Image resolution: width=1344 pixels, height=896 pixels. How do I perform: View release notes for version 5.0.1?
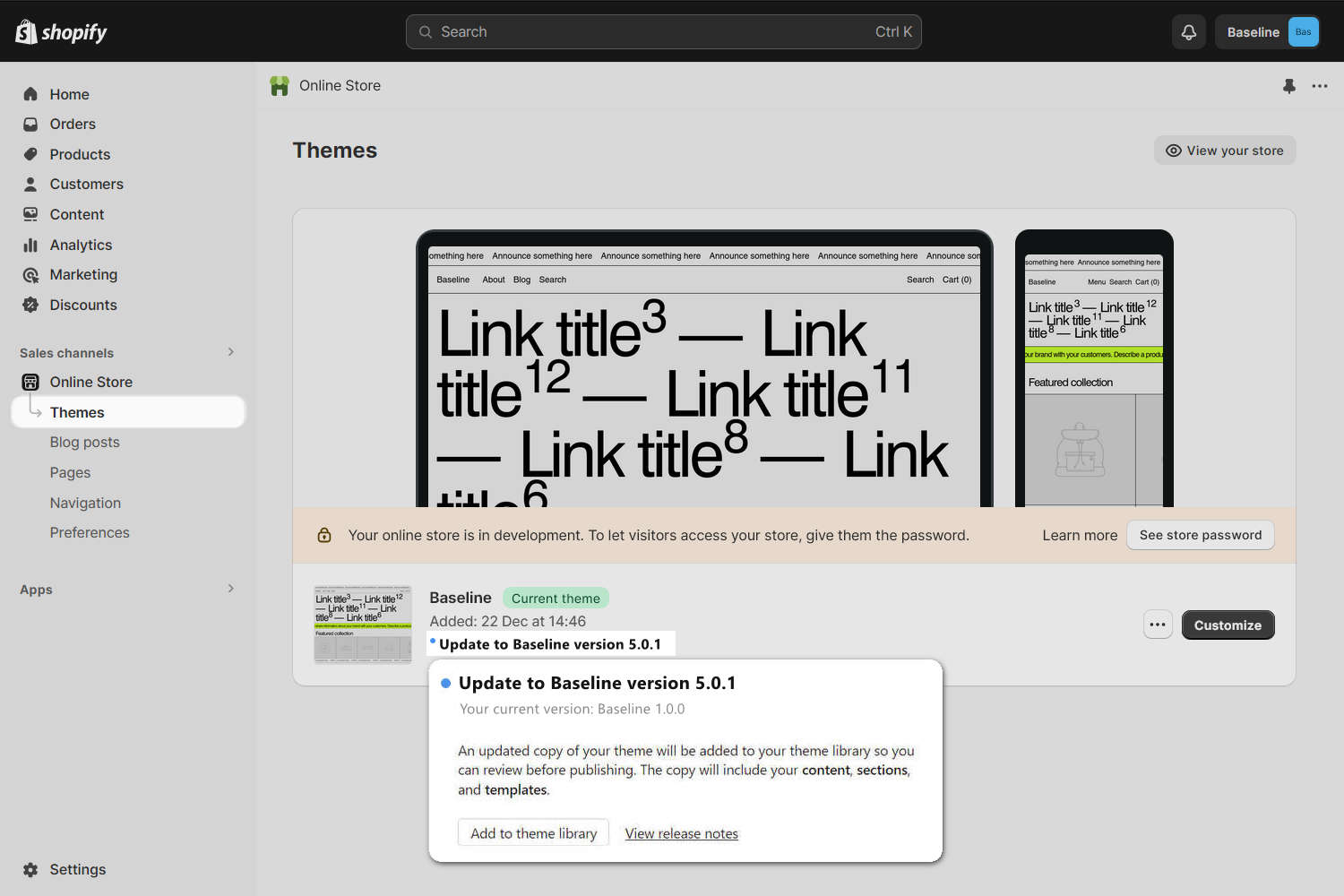point(681,833)
